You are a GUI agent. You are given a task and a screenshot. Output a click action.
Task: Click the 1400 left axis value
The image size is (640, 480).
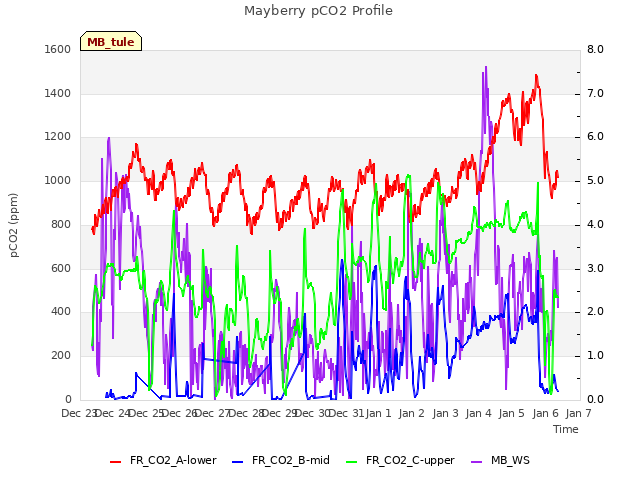coord(58,93)
